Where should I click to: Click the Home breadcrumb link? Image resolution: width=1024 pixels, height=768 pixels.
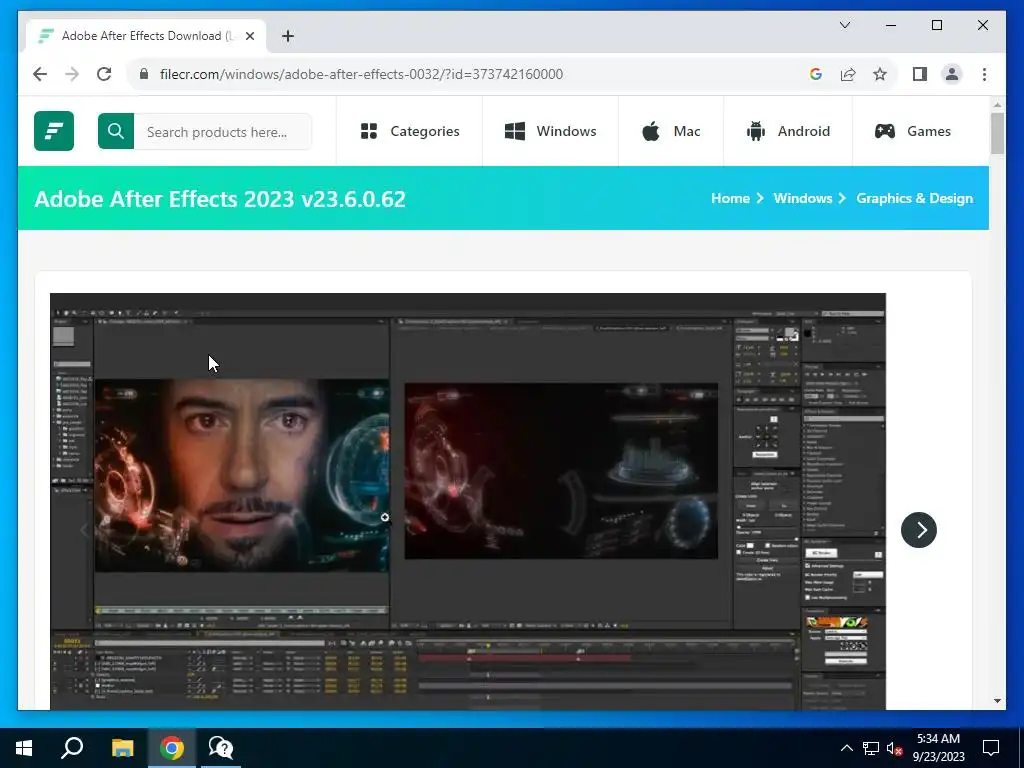click(730, 199)
